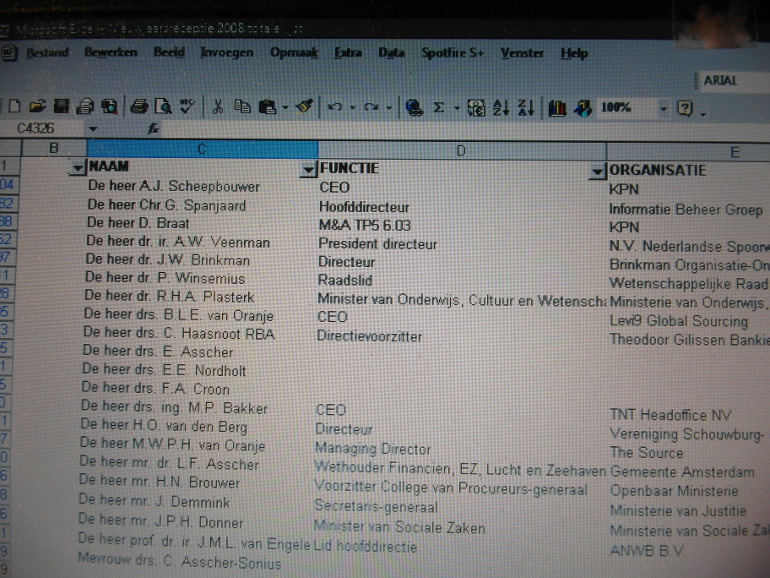
Task: Click the Permission icon next to Save
Action: pyautogui.click(x=85, y=107)
